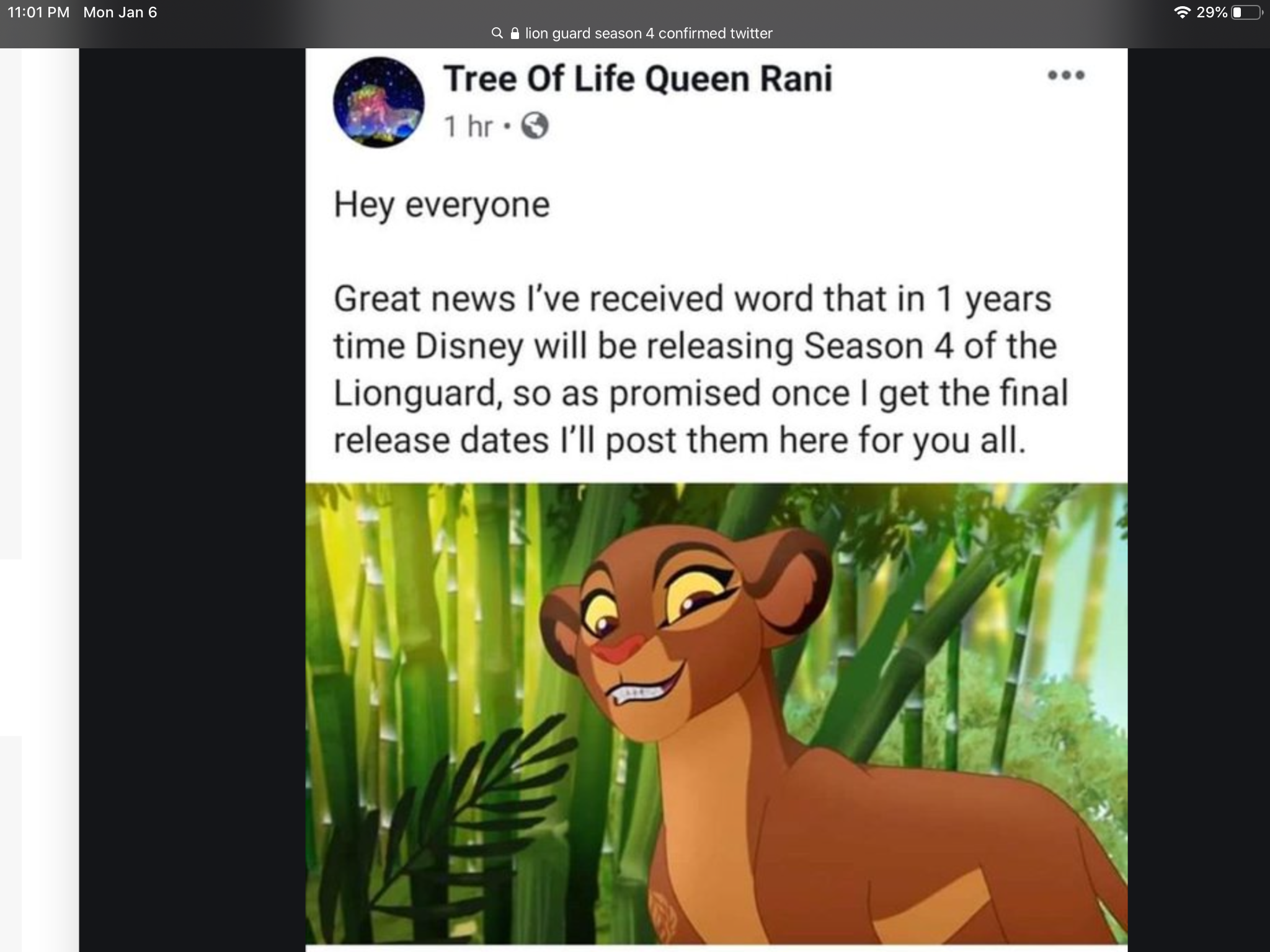Open the lioness bamboo post image
Image resolution: width=1270 pixels, height=952 pixels.
click(716, 713)
